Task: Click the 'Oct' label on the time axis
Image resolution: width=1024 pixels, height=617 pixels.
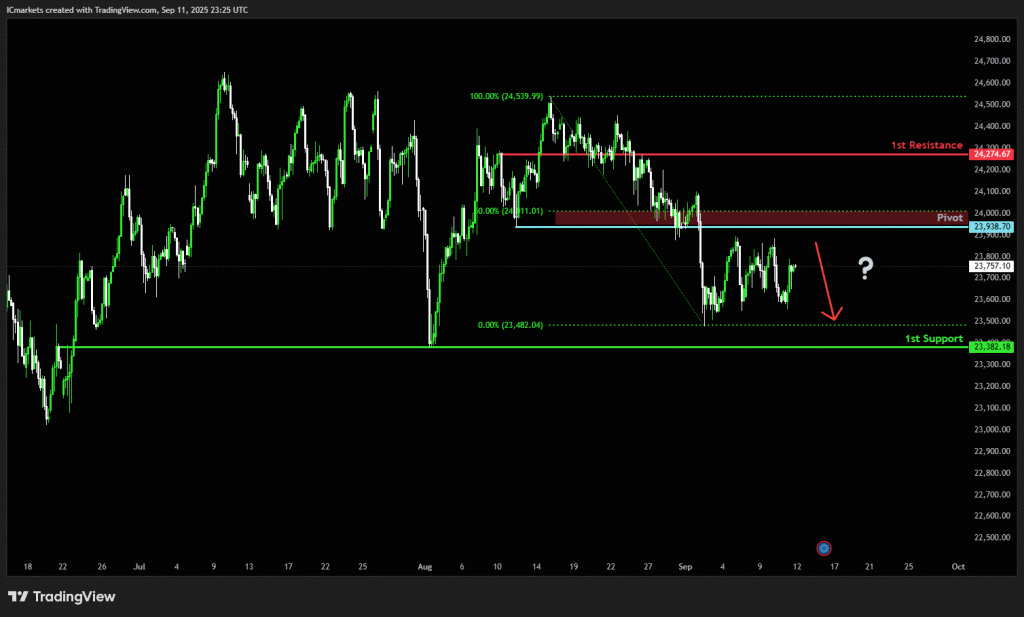Action: 958,567
